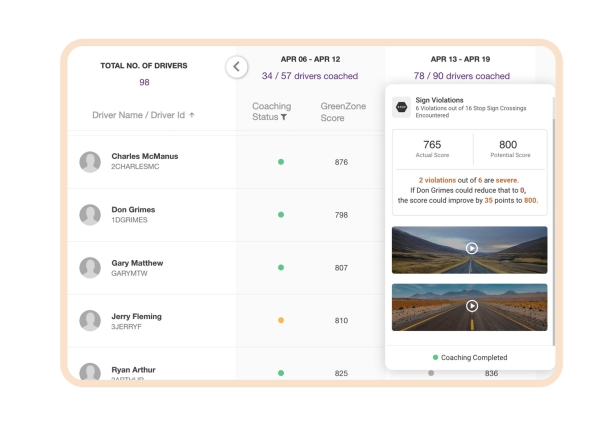613x426 pixels.
Task: Sort by Driver Name ascending arrow
Action: [x=192, y=115]
